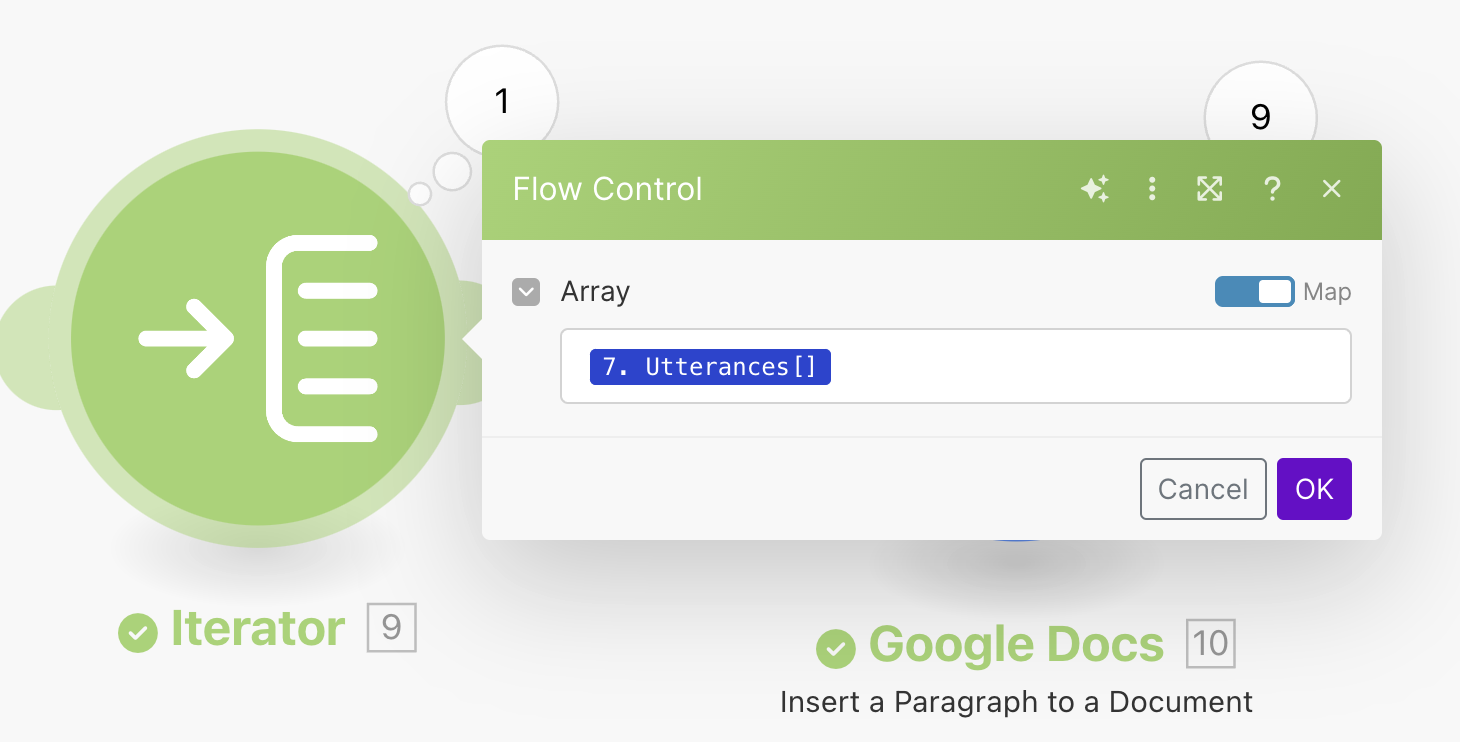This screenshot has height=742, width=1460.
Task: Open help for the Flow Control module
Action: (x=1272, y=189)
